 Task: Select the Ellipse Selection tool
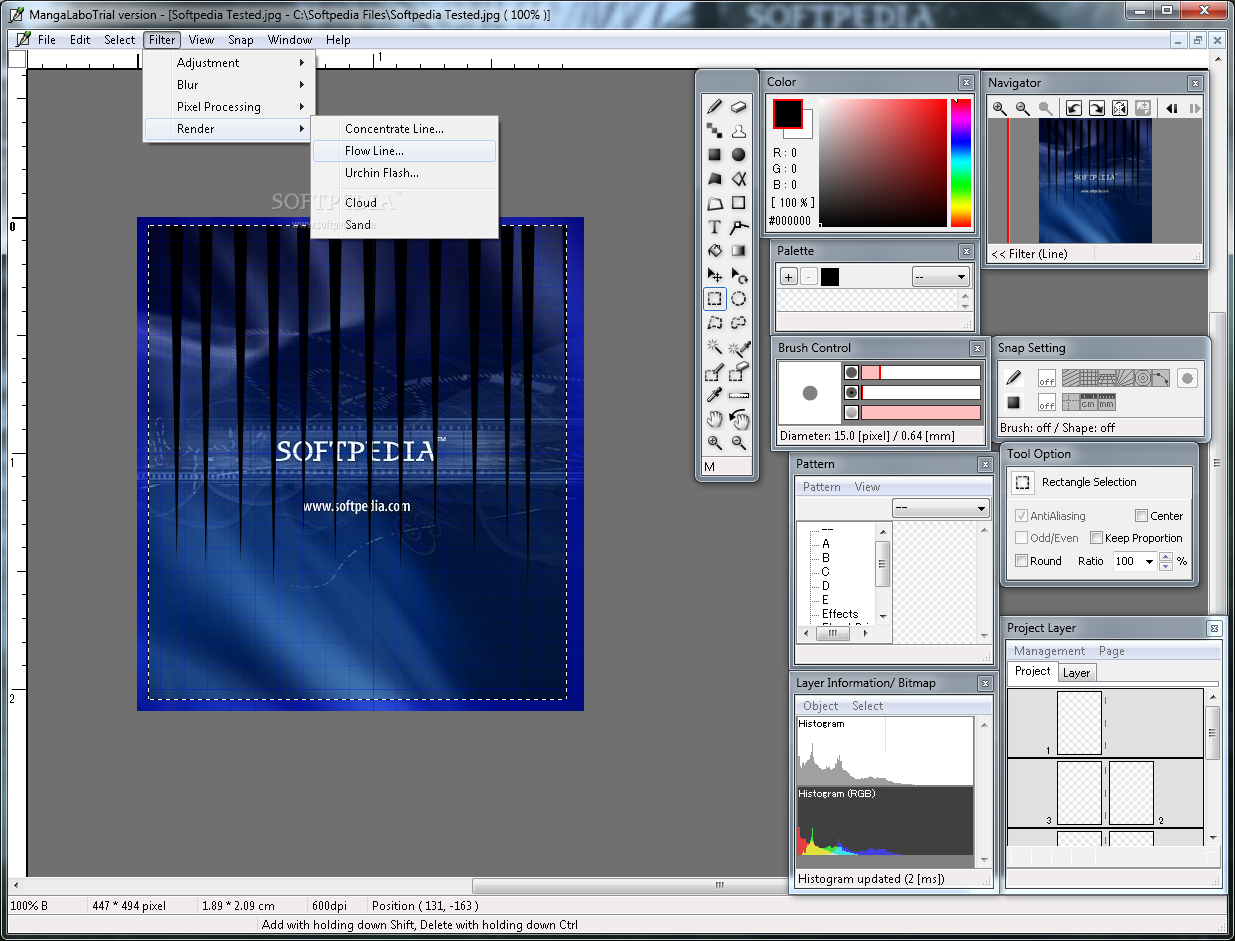click(x=738, y=298)
